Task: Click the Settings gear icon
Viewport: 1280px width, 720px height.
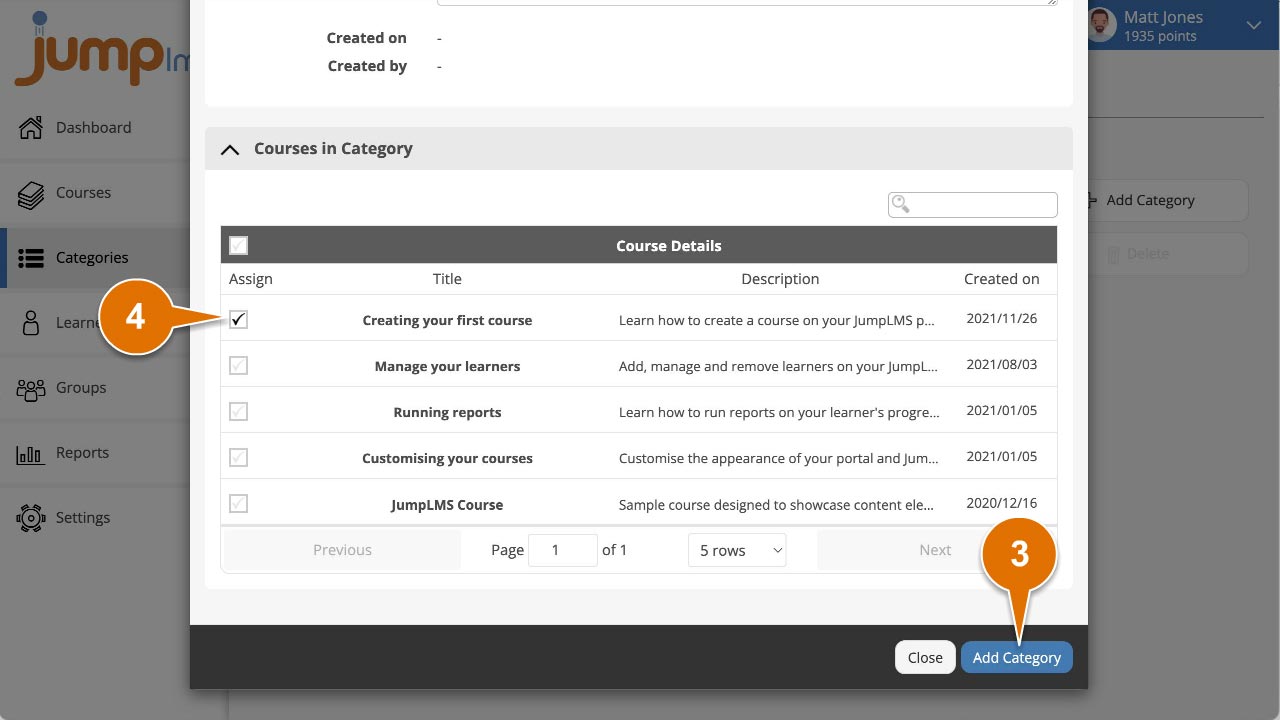Action: pos(31,518)
